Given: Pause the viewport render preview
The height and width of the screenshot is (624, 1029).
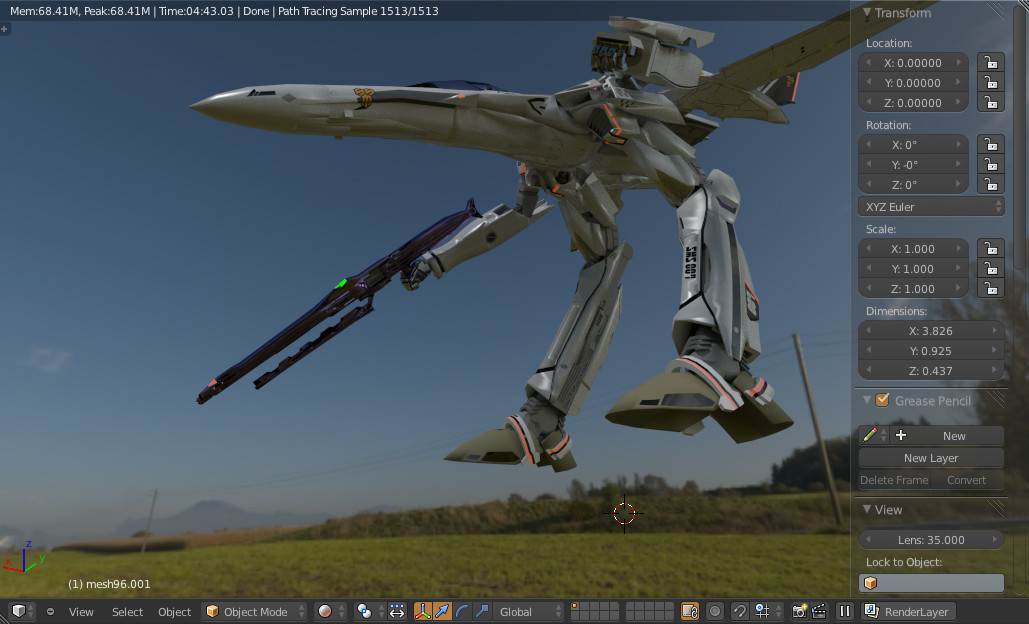Looking at the screenshot, I should tap(845, 612).
